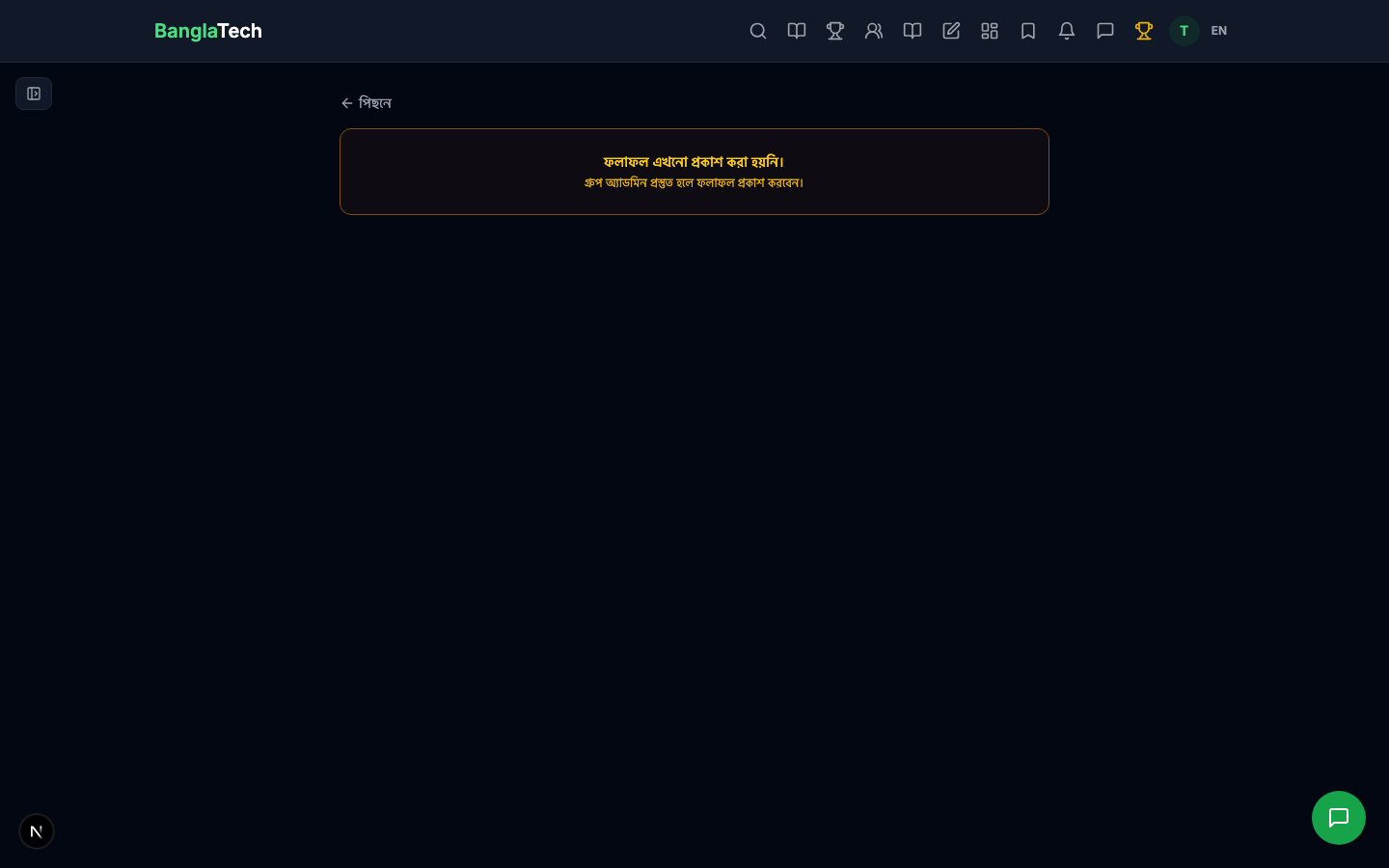Image resolution: width=1389 pixels, height=868 pixels.
Task: Click the BanglaTech logo
Action: (x=208, y=31)
